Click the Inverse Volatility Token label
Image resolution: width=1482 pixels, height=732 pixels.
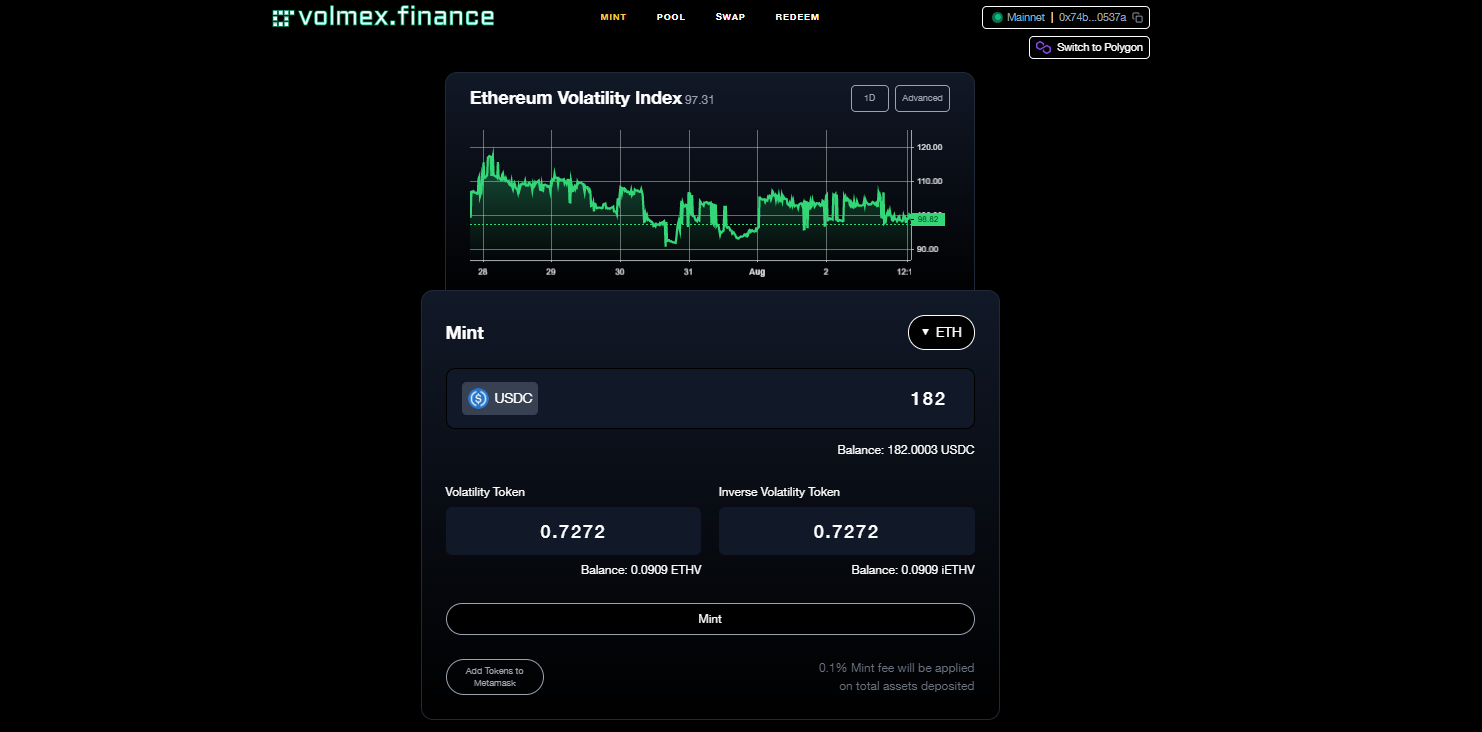(779, 492)
